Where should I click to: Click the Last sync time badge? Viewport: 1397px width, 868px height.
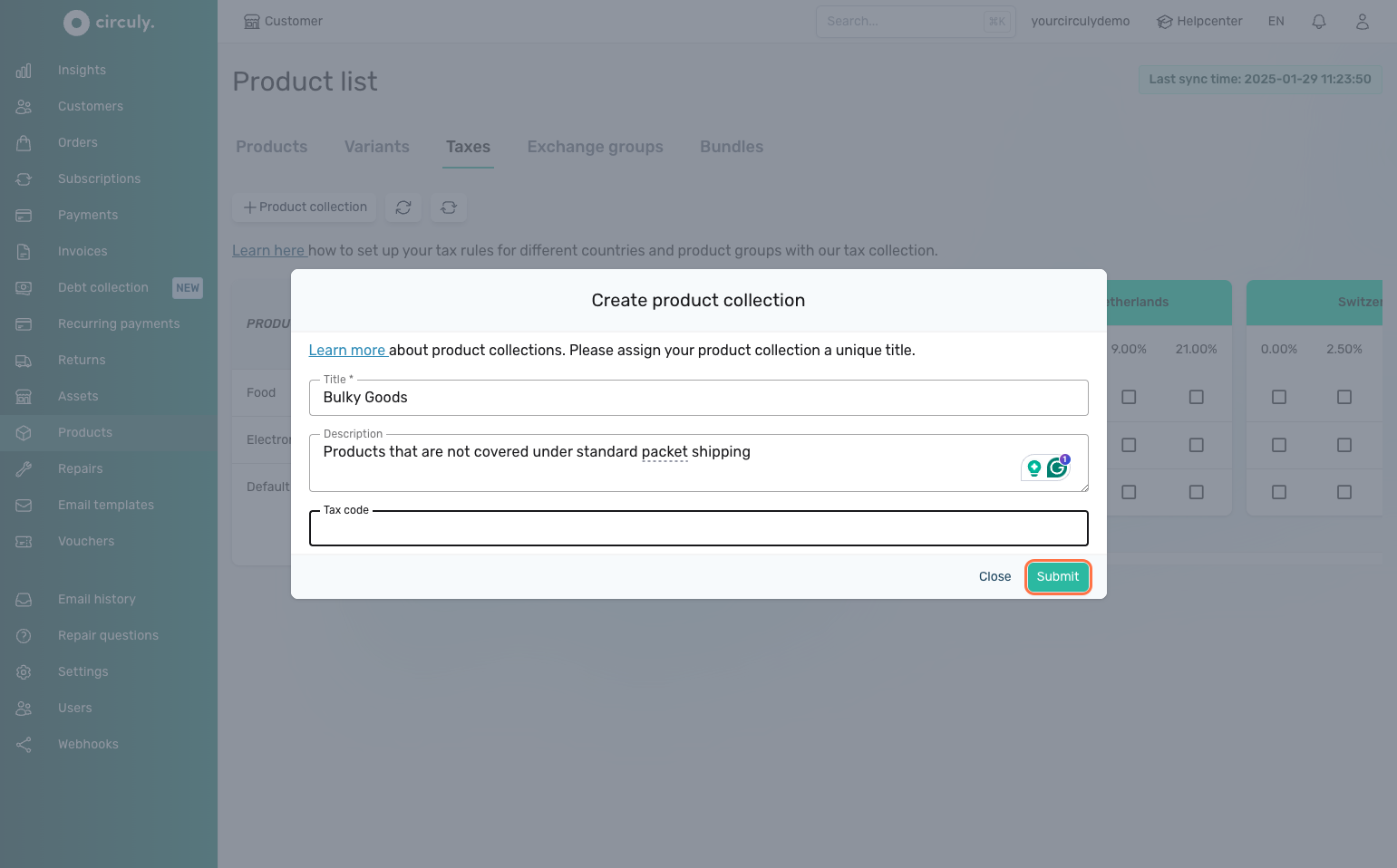[x=1260, y=80]
